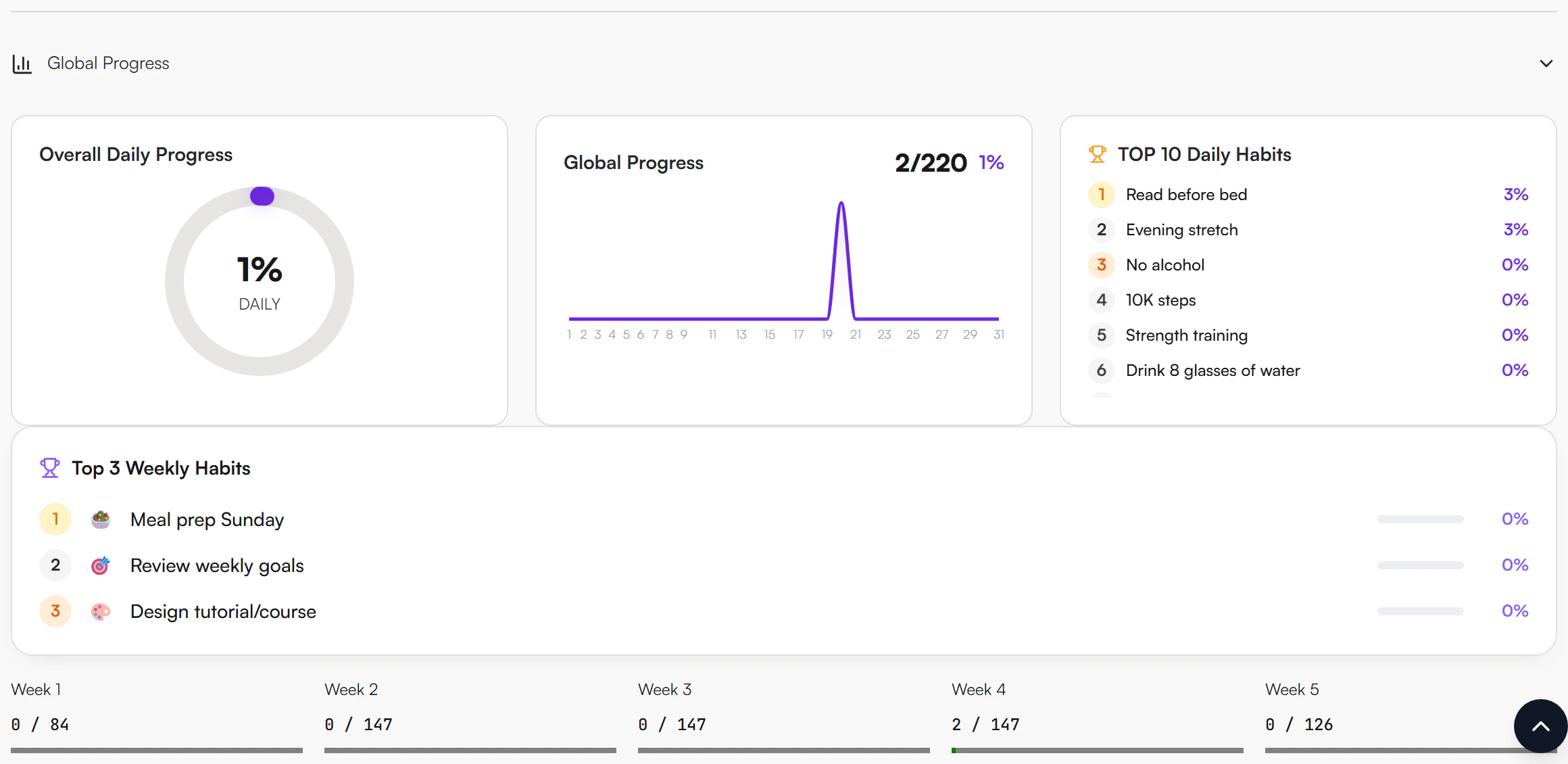The image size is (1568, 764).
Task: Click rank badge 5 beside Strength training
Action: point(1102,335)
